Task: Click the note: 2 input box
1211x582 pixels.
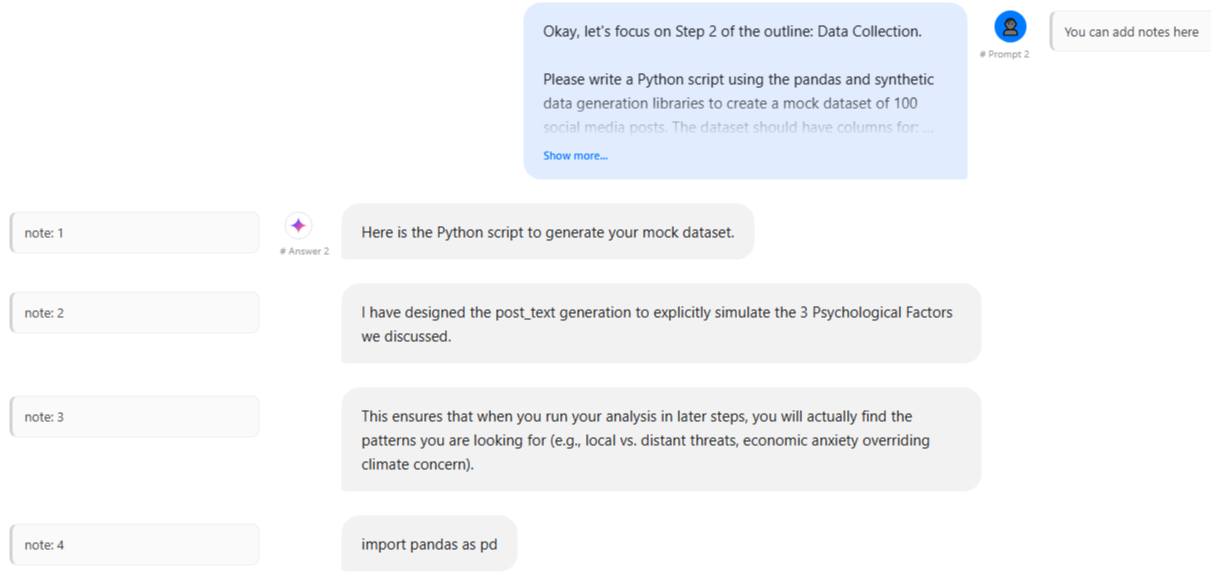Action: [x=134, y=312]
